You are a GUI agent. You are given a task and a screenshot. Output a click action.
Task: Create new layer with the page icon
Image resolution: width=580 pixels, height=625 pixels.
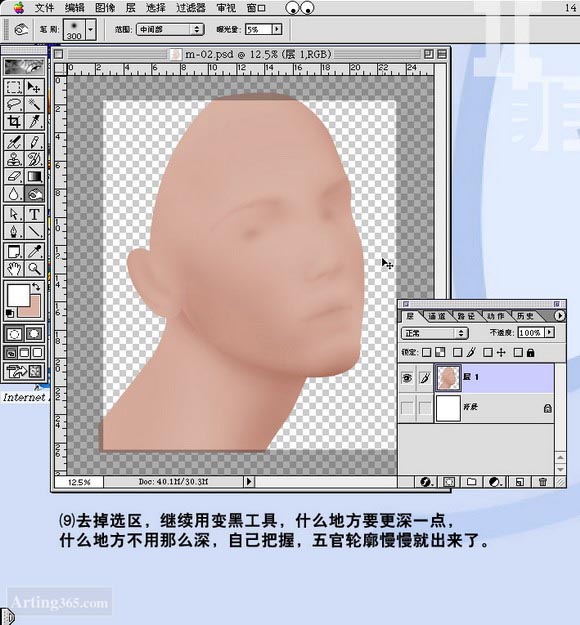pos(519,482)
